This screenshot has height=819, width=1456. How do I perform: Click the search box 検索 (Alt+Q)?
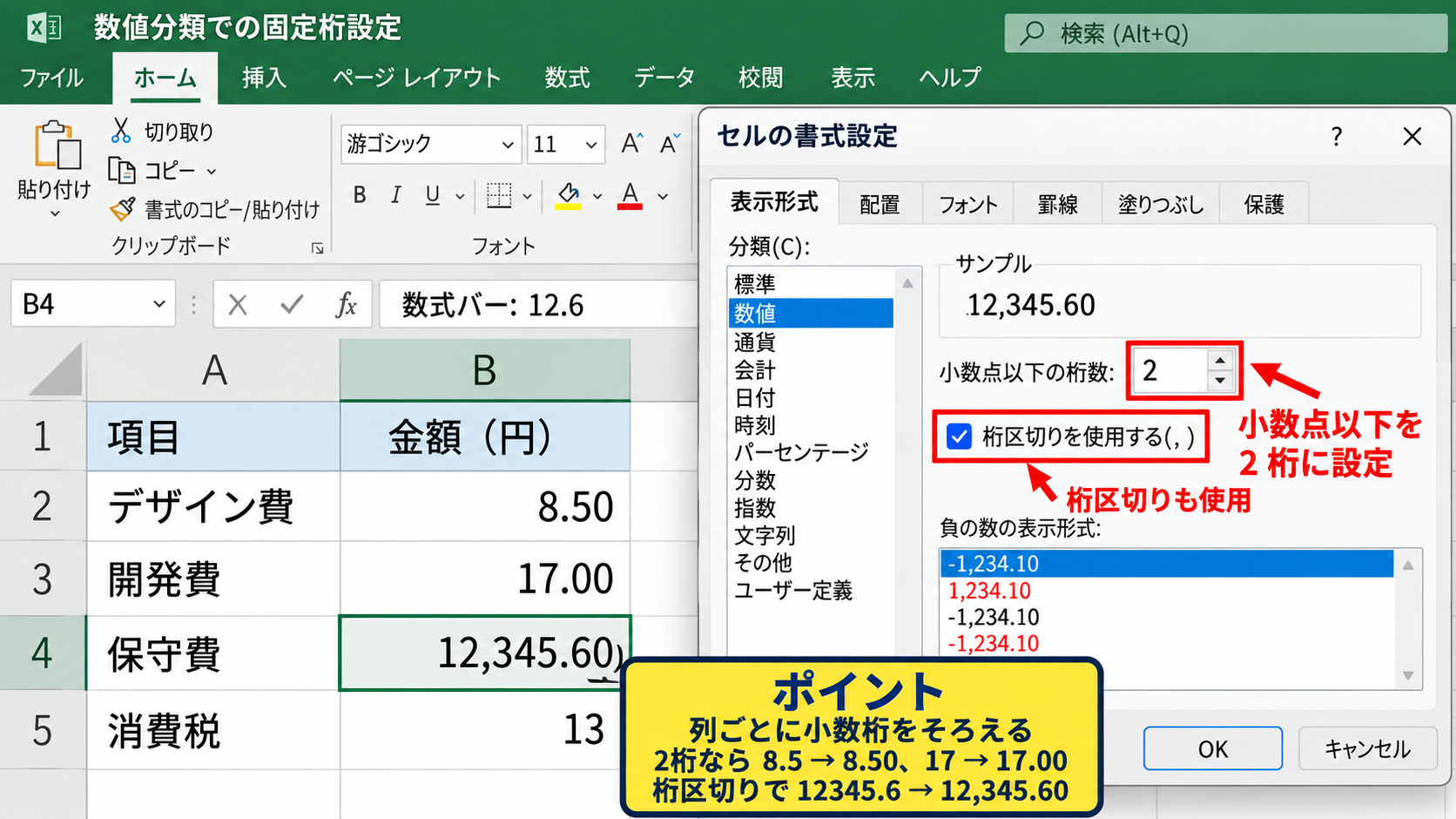(x=1225, y=33)
